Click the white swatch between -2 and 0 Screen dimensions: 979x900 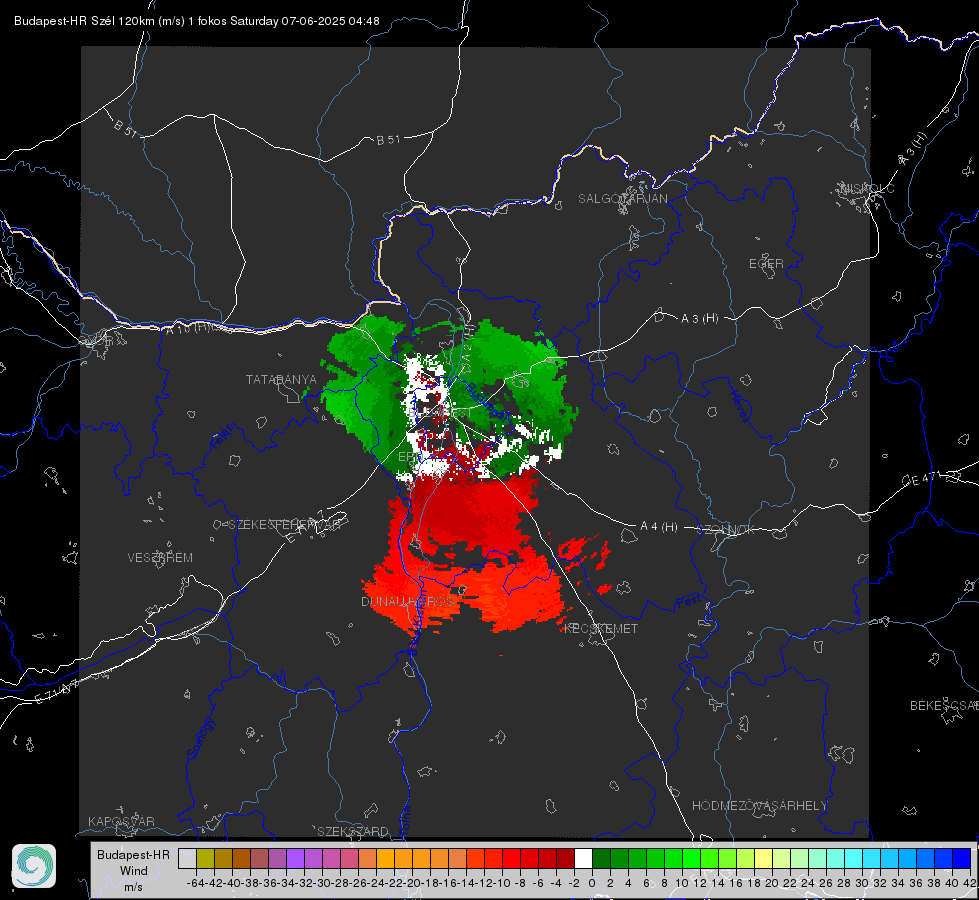pos(583,858)
